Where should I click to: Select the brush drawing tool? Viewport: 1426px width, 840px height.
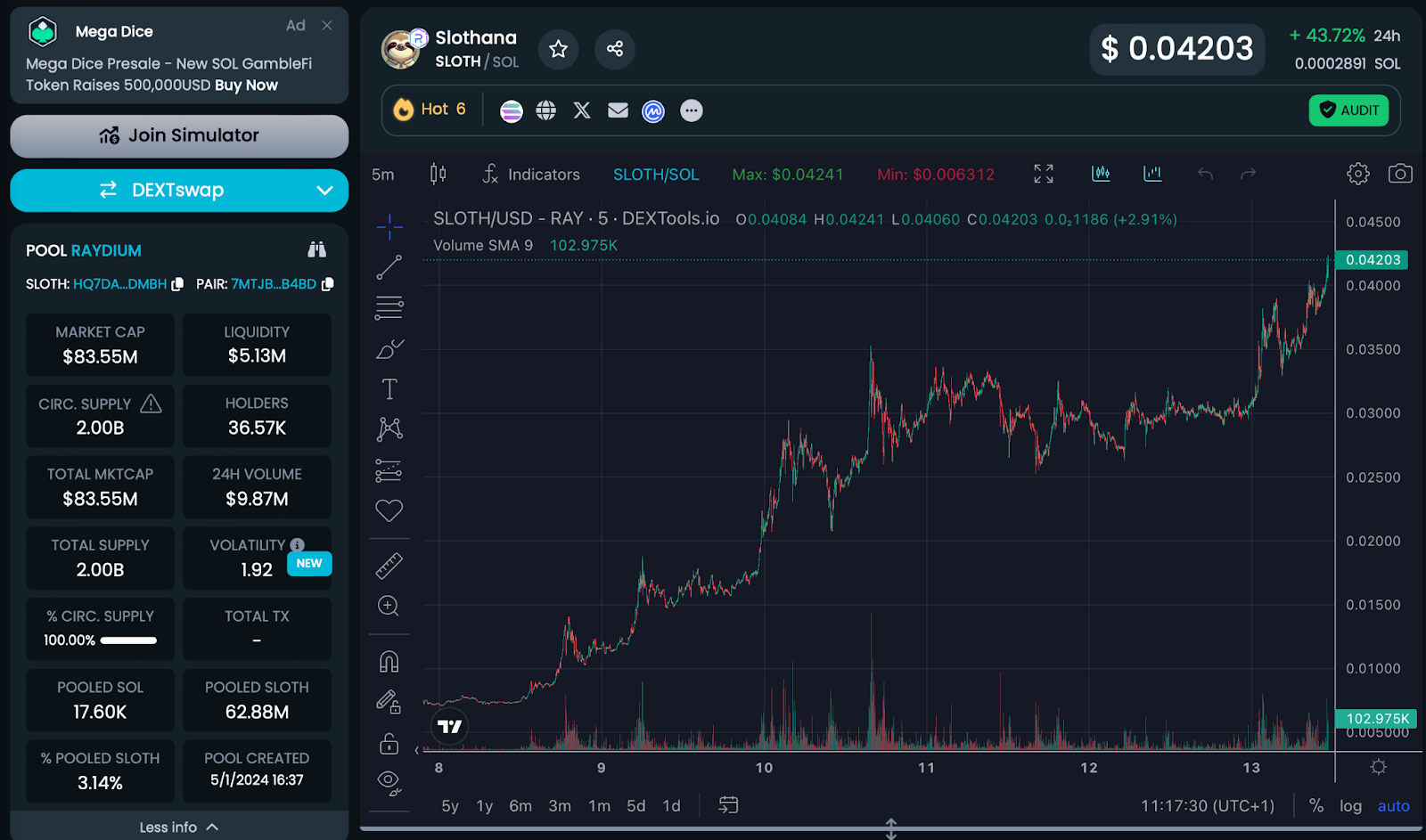(389, 349)
